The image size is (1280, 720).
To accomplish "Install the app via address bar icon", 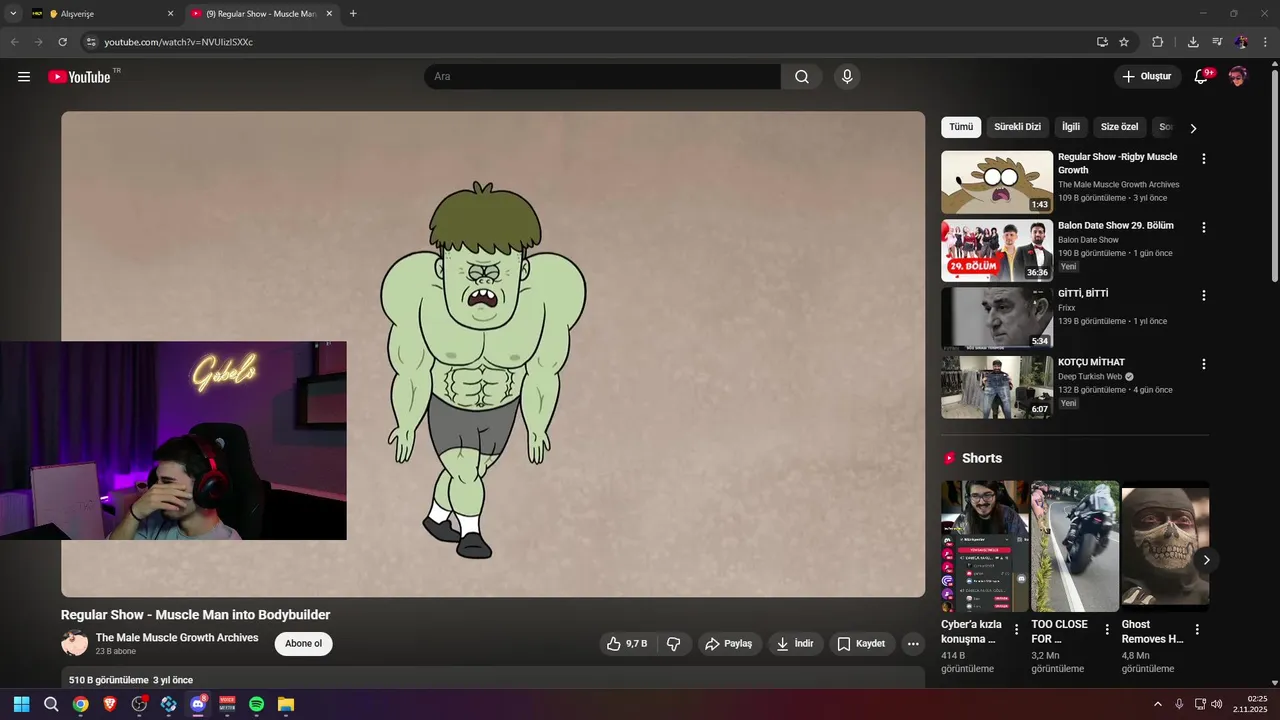I will 1102,42.
